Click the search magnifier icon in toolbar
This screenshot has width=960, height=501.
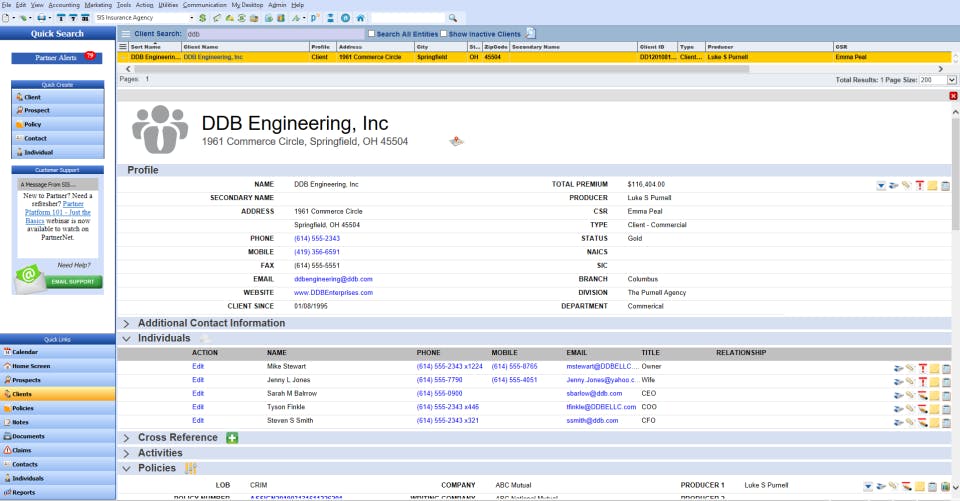point(452,18)
